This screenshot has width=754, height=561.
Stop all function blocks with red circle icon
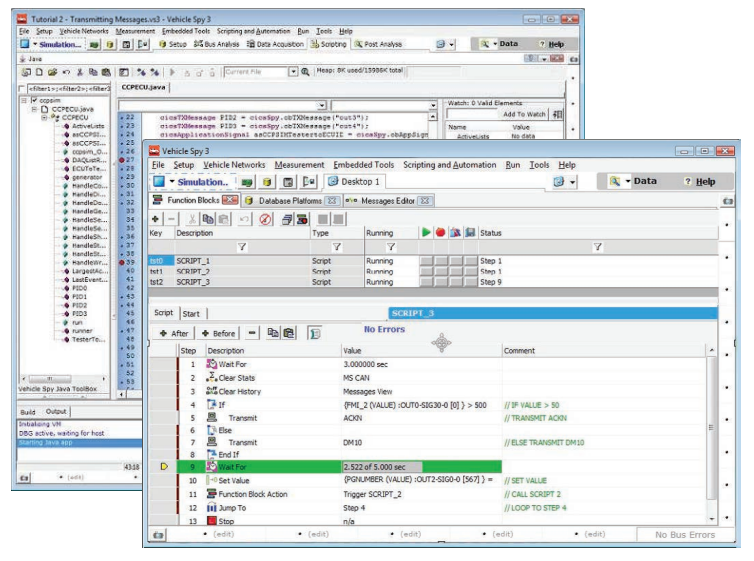(x=440, y=233)
